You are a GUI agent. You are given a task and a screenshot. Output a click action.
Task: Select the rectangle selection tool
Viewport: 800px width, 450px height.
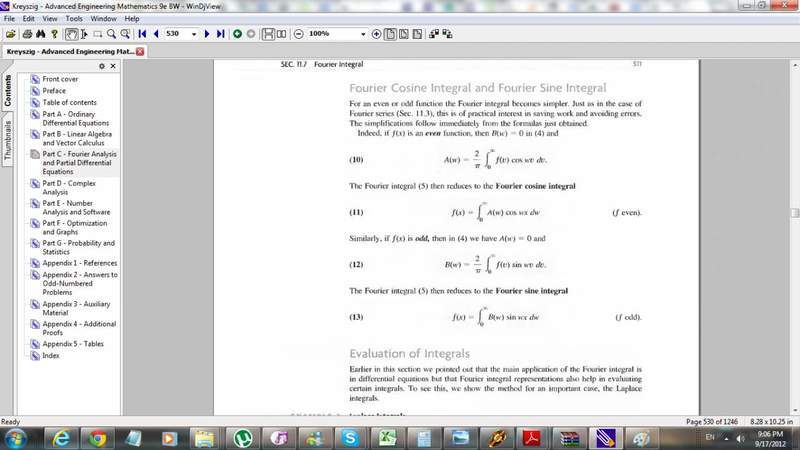pos(97,34)
